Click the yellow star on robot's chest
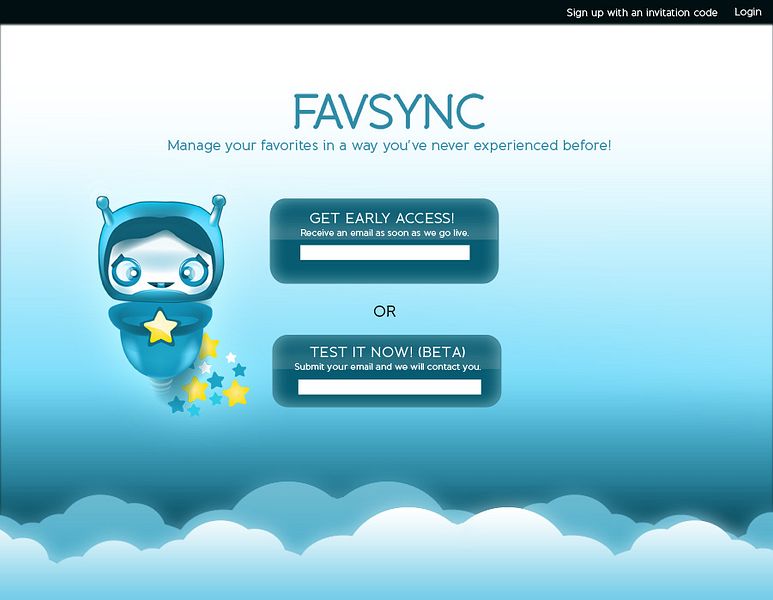 161,326
